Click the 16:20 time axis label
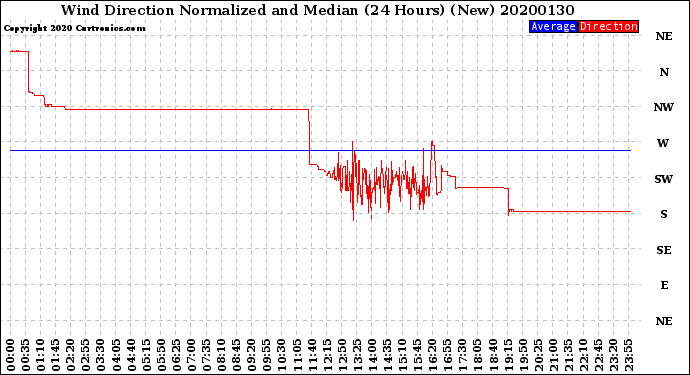This screenshot has height=375, width=690. 433,355
